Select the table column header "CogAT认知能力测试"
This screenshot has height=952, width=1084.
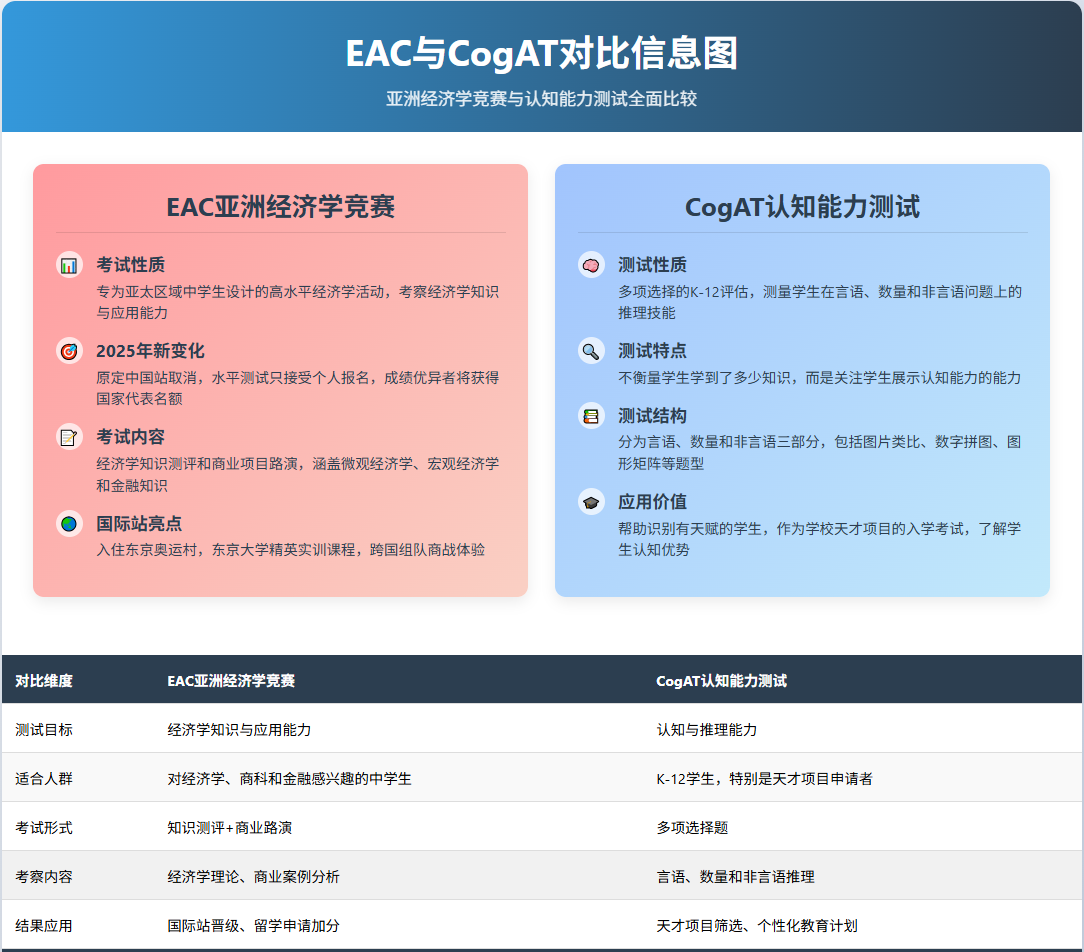point(722,681)
